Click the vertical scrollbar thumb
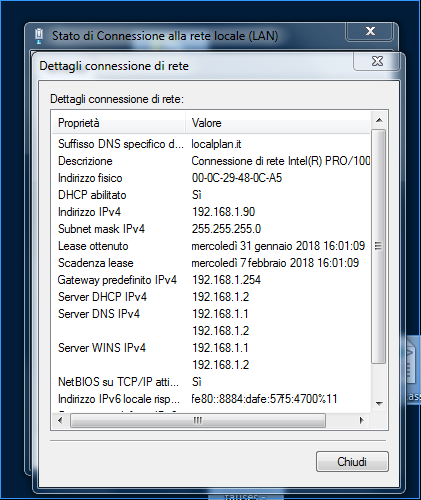The width and height of the screenshot is (421, 500). point(379,247)
